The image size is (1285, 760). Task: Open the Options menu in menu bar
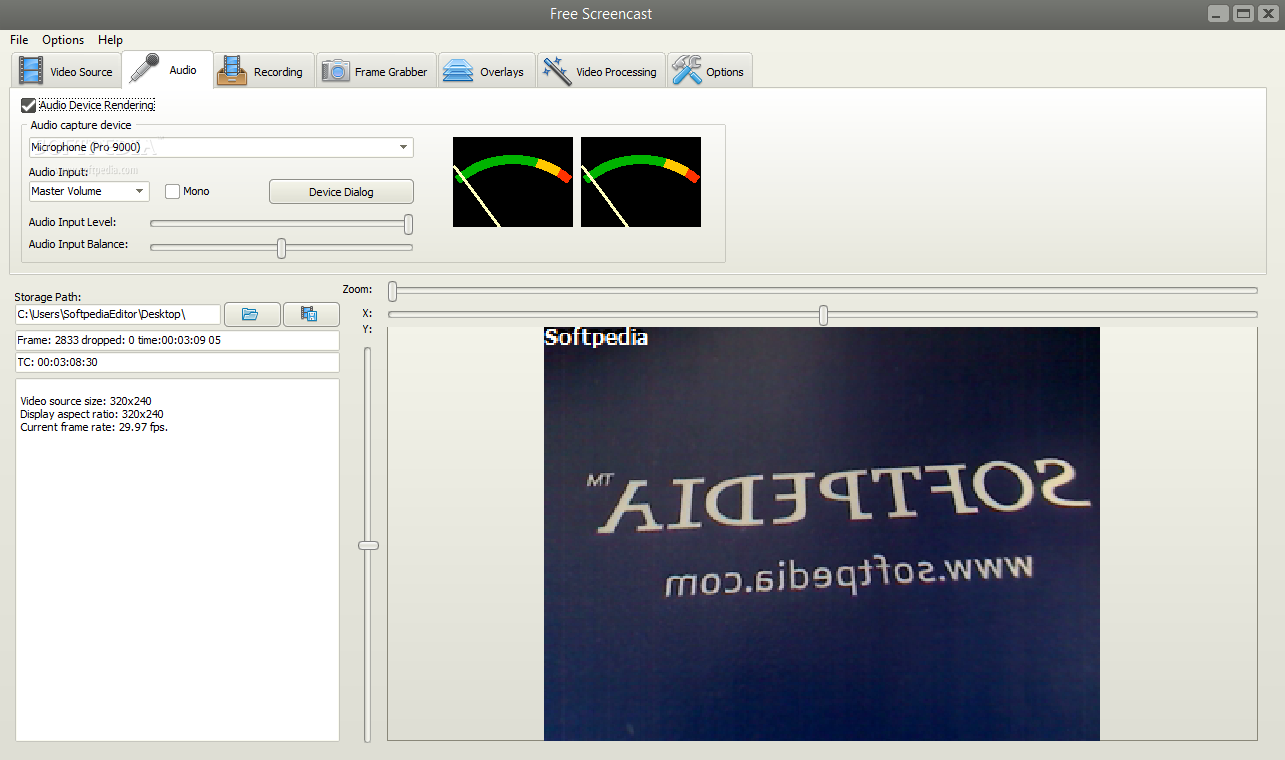(x=63, y=40)
